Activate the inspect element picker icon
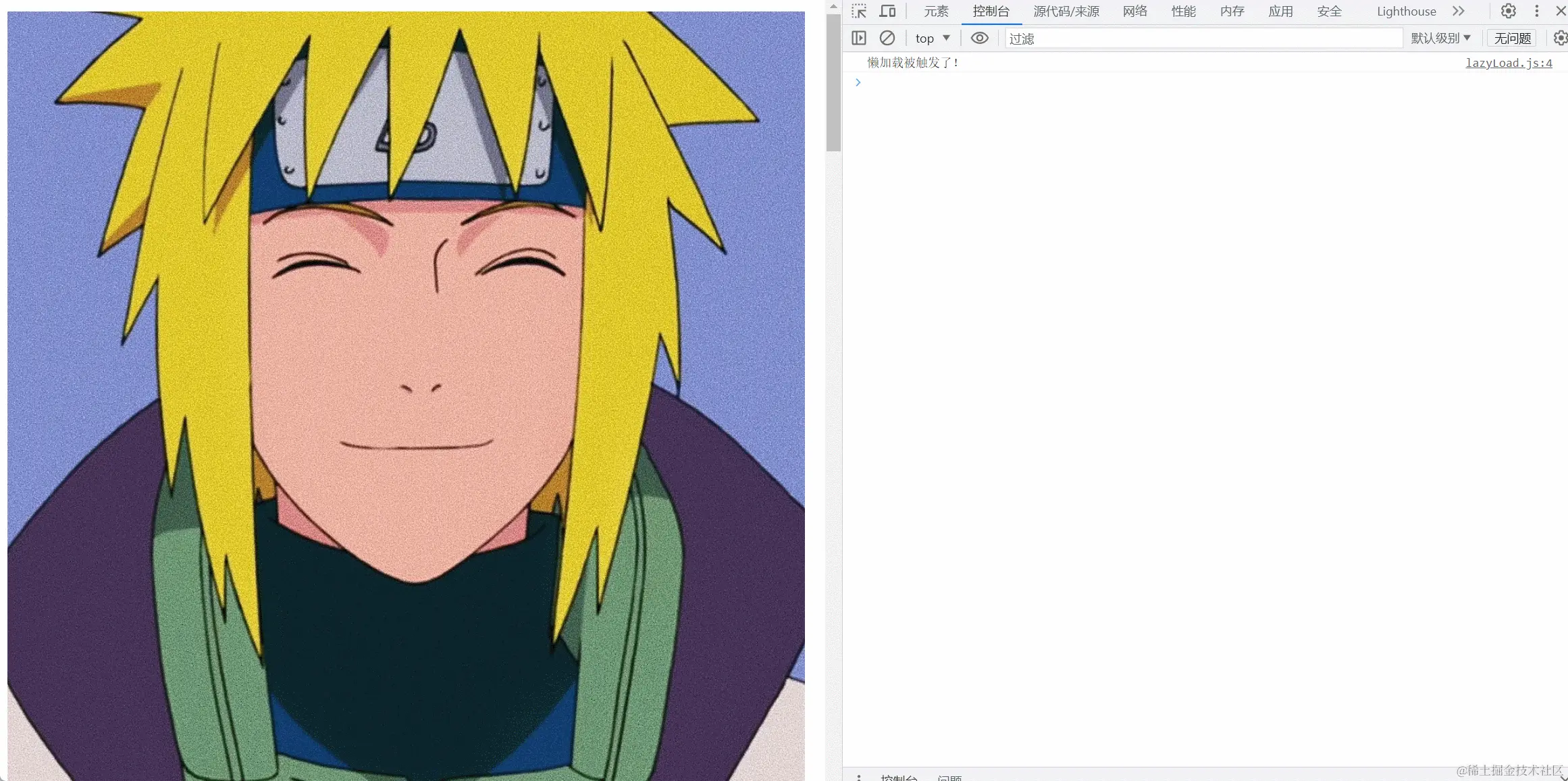This screenshot has width=1568, height=781. pos(859,11)
